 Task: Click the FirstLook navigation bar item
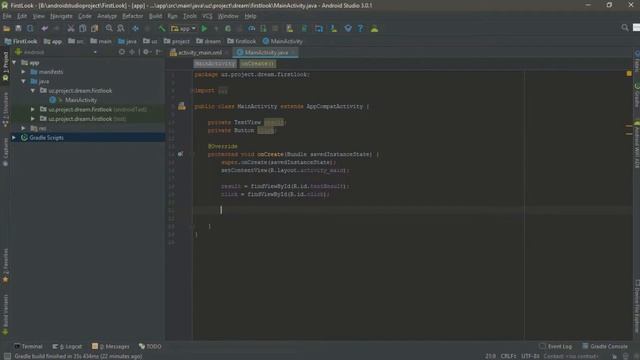(x=21, y=41)
